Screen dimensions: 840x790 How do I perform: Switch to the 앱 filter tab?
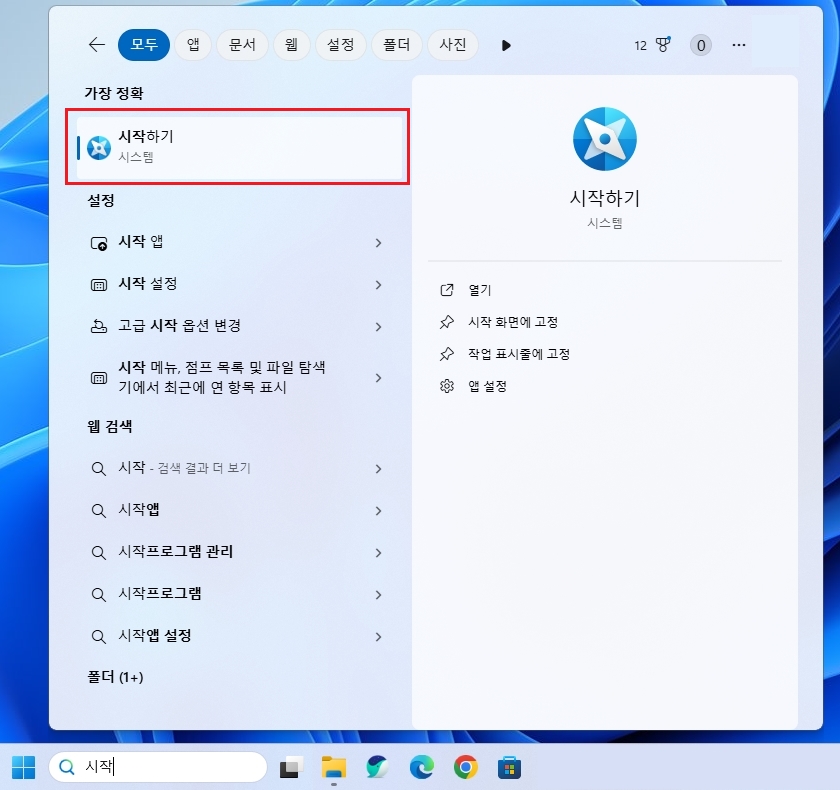[192, 45]
